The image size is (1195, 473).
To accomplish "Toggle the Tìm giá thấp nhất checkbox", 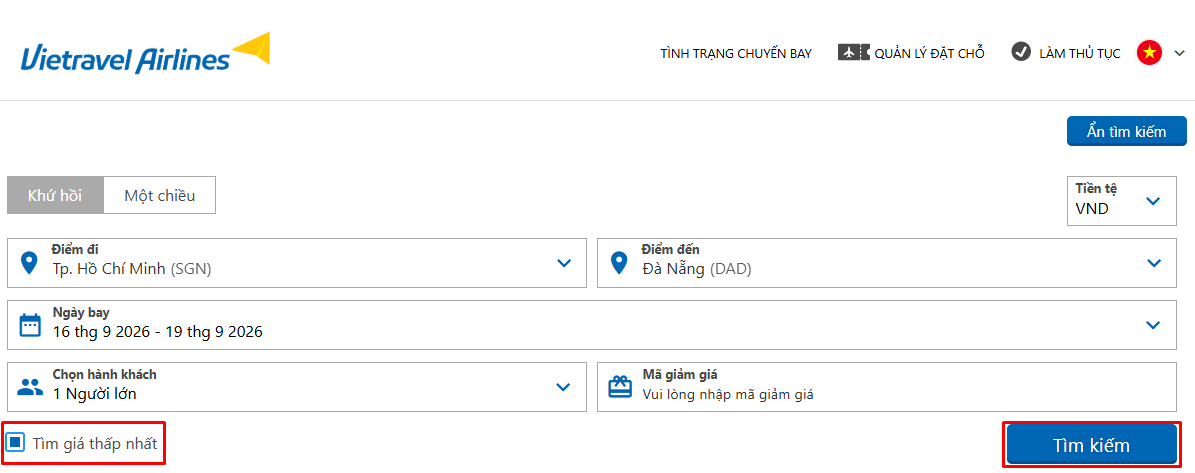I will point(15,443).
